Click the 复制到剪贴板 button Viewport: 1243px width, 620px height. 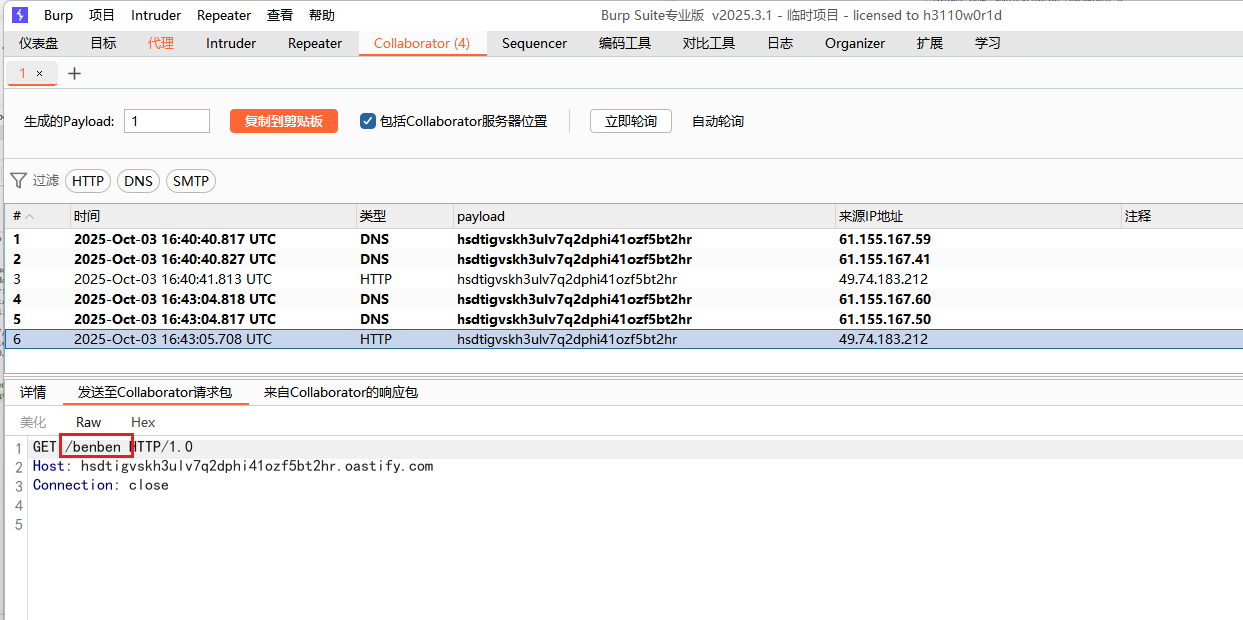click(284, 121)
